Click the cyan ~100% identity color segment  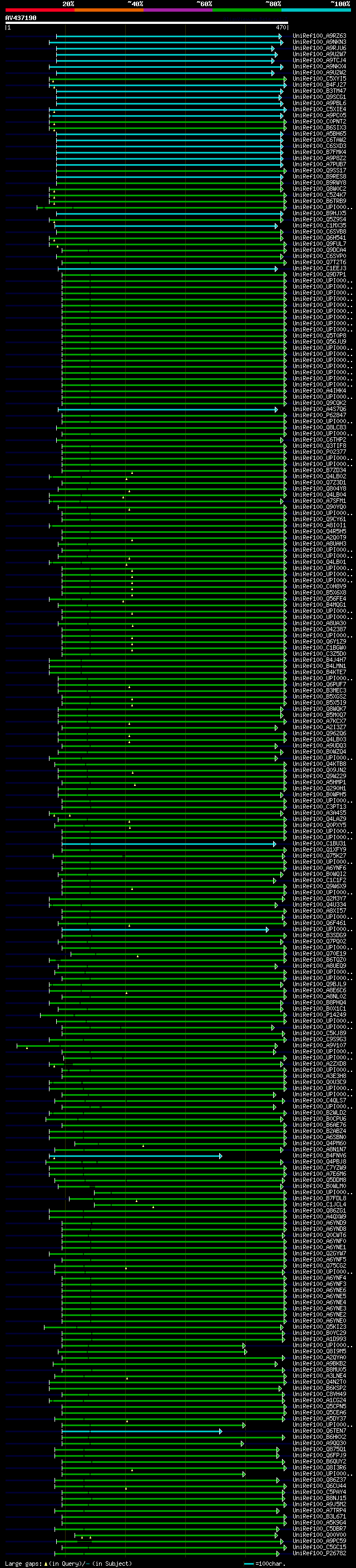tap(317, 11)
